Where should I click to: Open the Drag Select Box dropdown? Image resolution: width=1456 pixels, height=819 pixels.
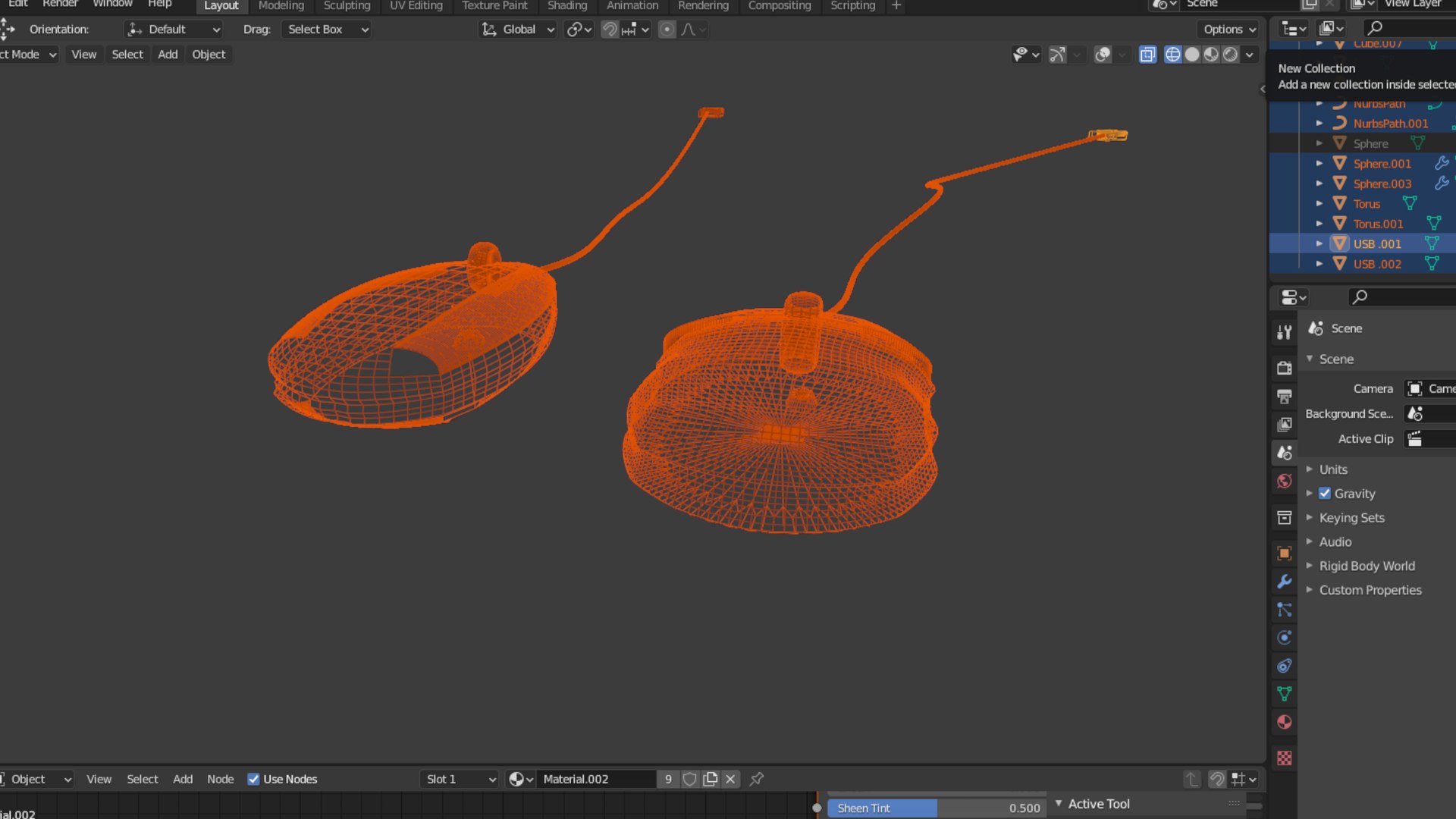(327, 30)
